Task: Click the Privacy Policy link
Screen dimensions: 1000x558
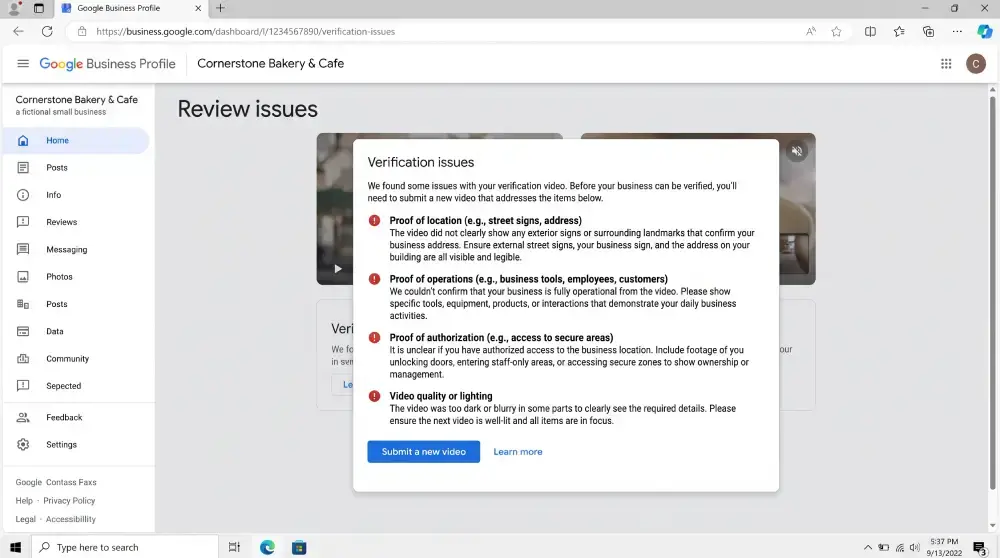Action: coord(69,501)
